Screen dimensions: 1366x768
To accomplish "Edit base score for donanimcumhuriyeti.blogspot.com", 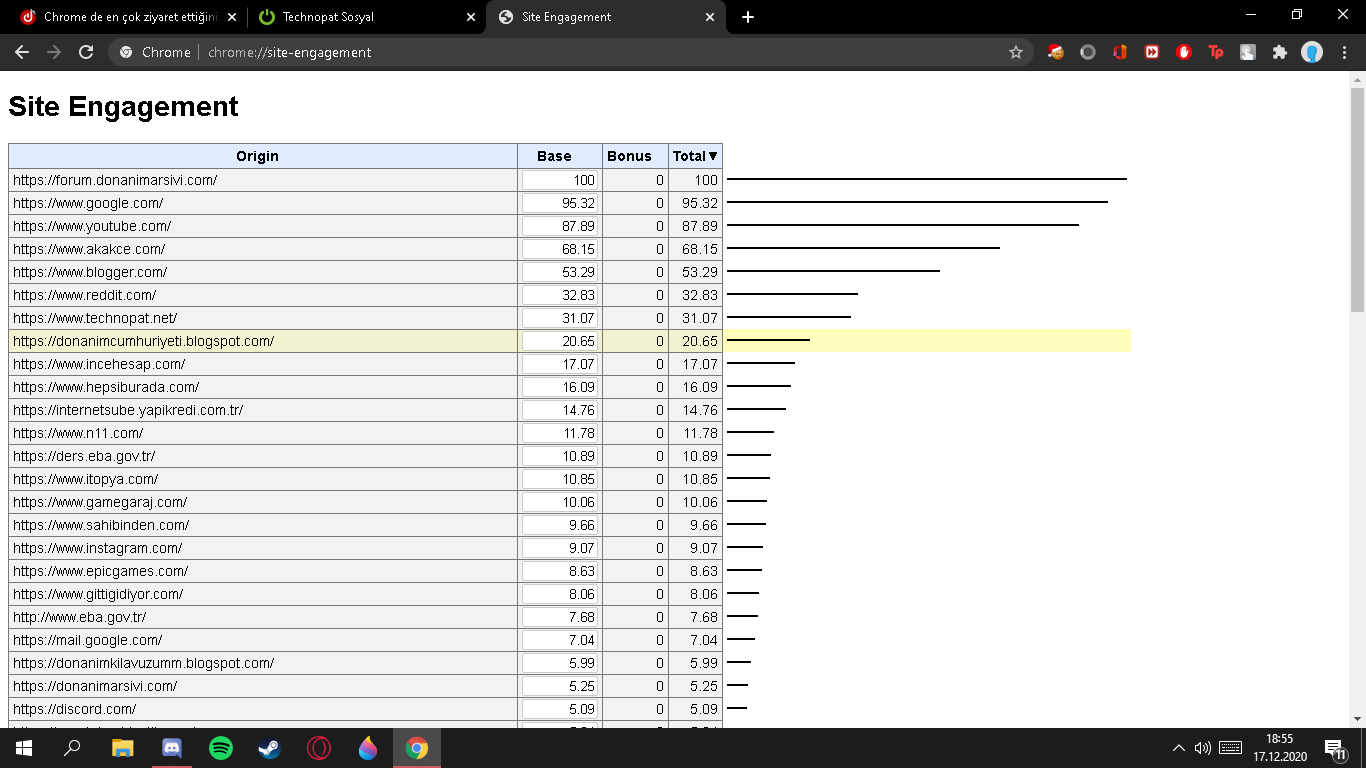I will click(x=560, y=341).
